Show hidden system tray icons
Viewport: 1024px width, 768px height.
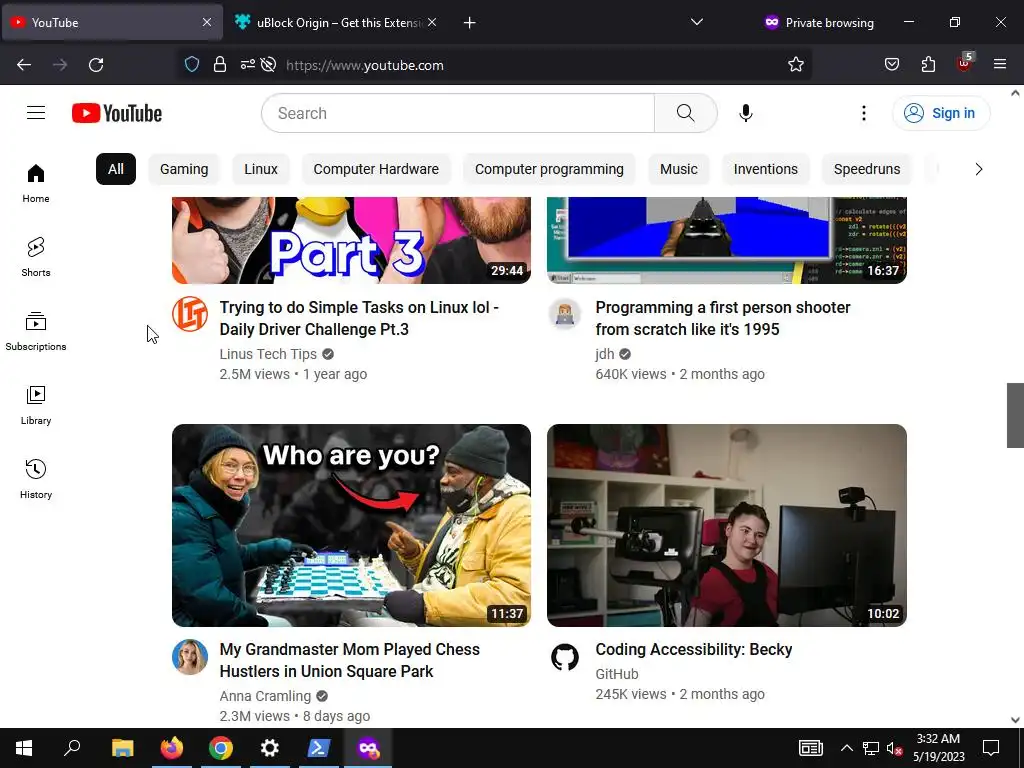point(846,748)
